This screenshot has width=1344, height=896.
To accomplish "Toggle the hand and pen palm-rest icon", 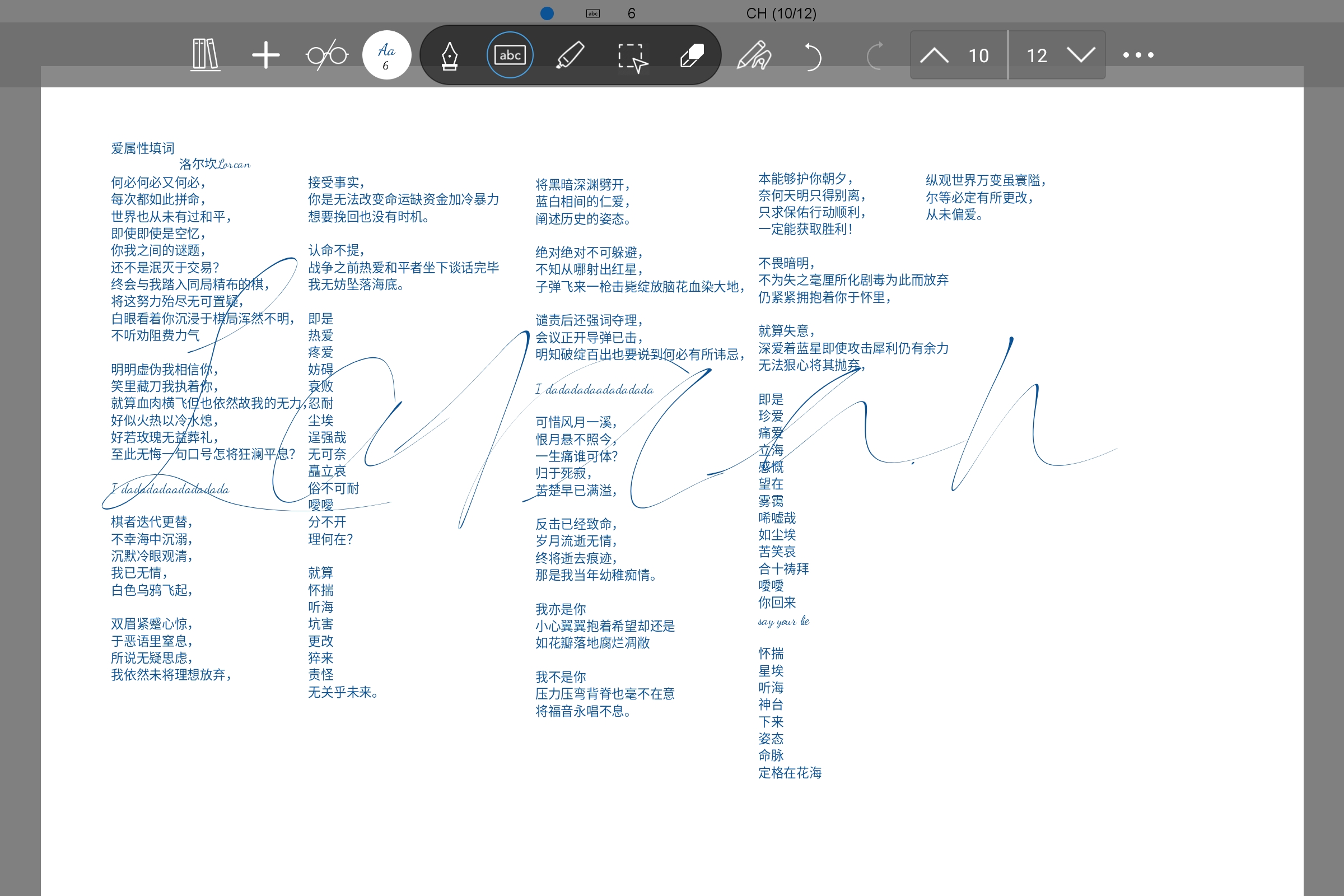I will pyautogui.click(x=754, y=55).
